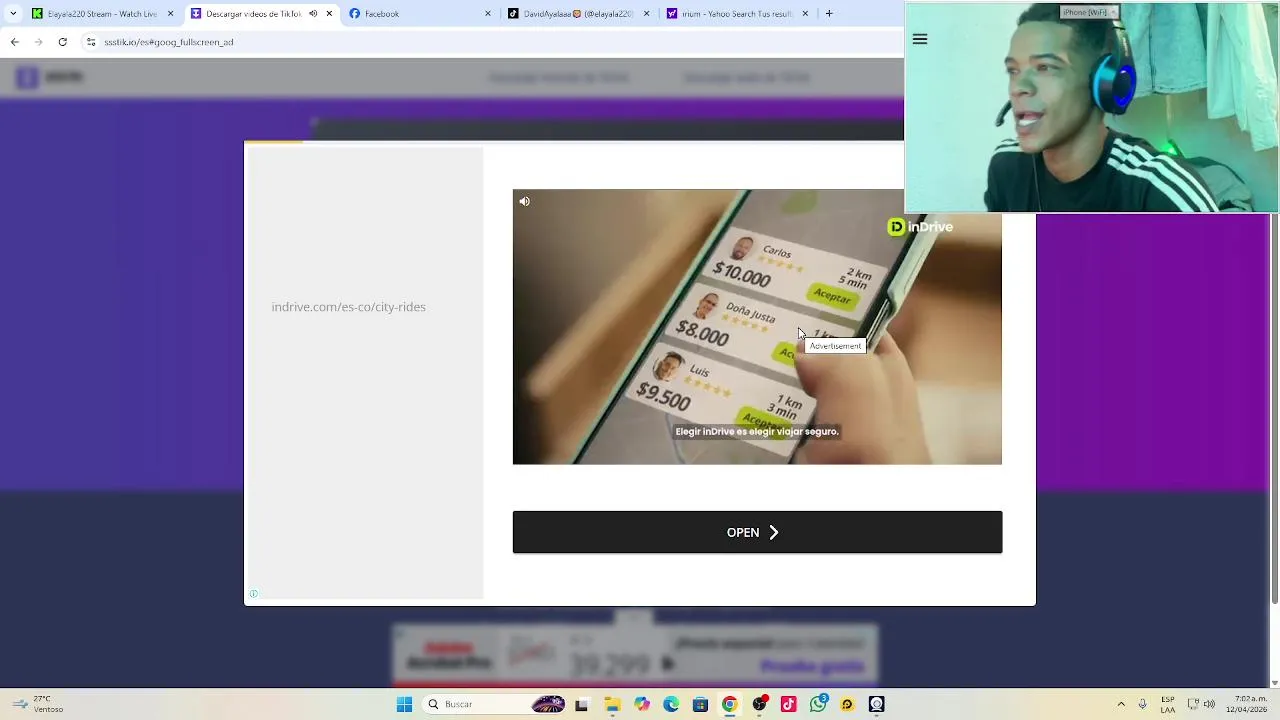Image resolution: width=1280 pixels, height=720 pixels.
Task: Switch to Elayala220 Stream tab
Action: [x=103, y=14]
